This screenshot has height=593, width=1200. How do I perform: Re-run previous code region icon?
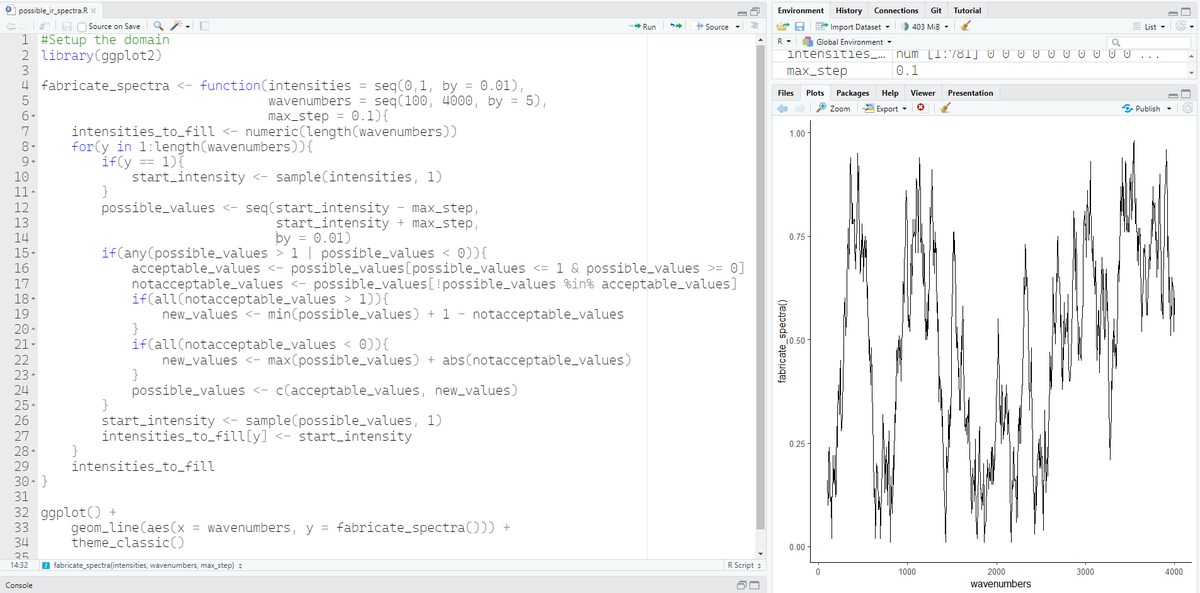click(676, 26)
